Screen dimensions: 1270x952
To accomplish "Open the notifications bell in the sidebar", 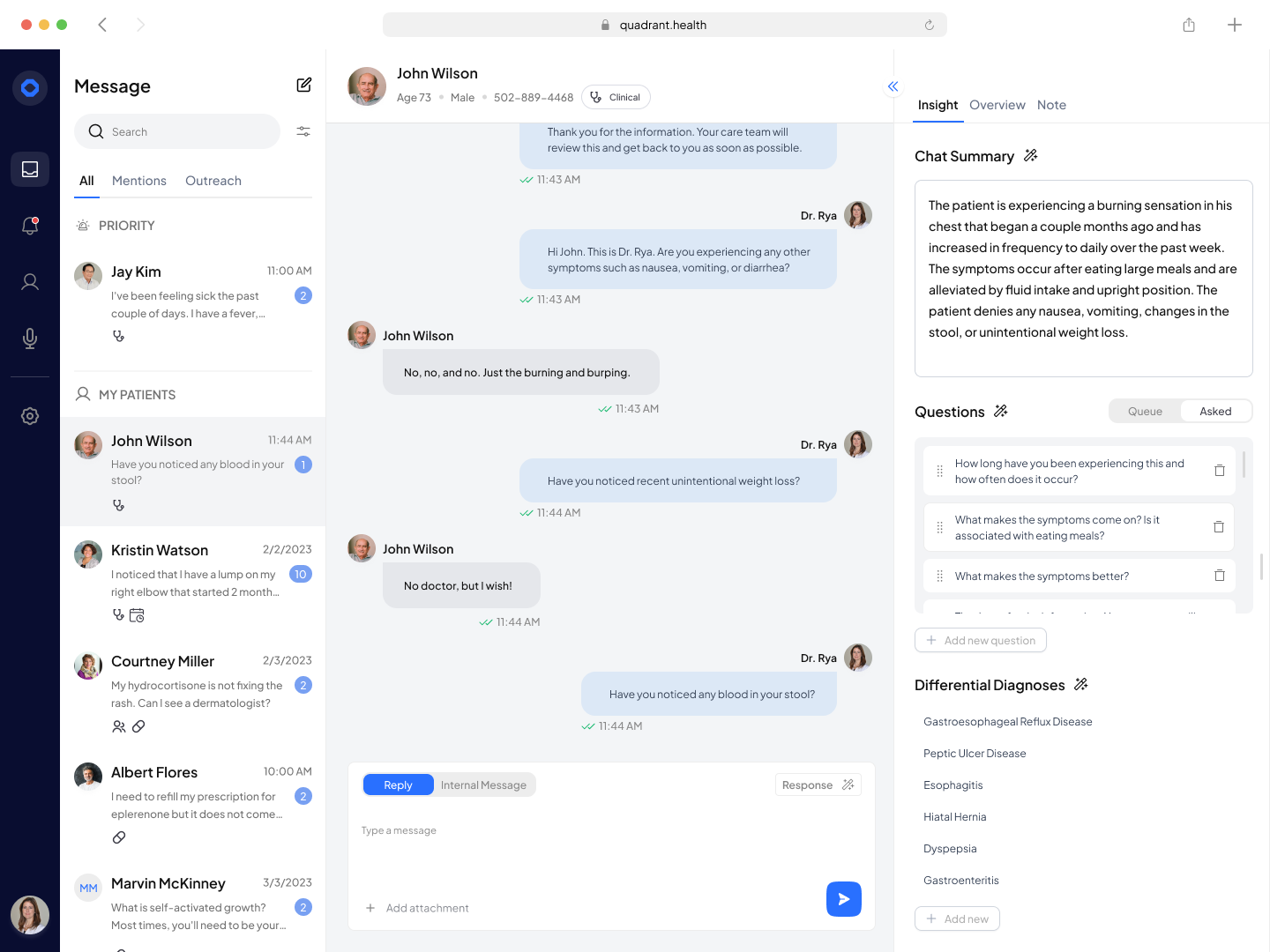I will pos(30,226).
